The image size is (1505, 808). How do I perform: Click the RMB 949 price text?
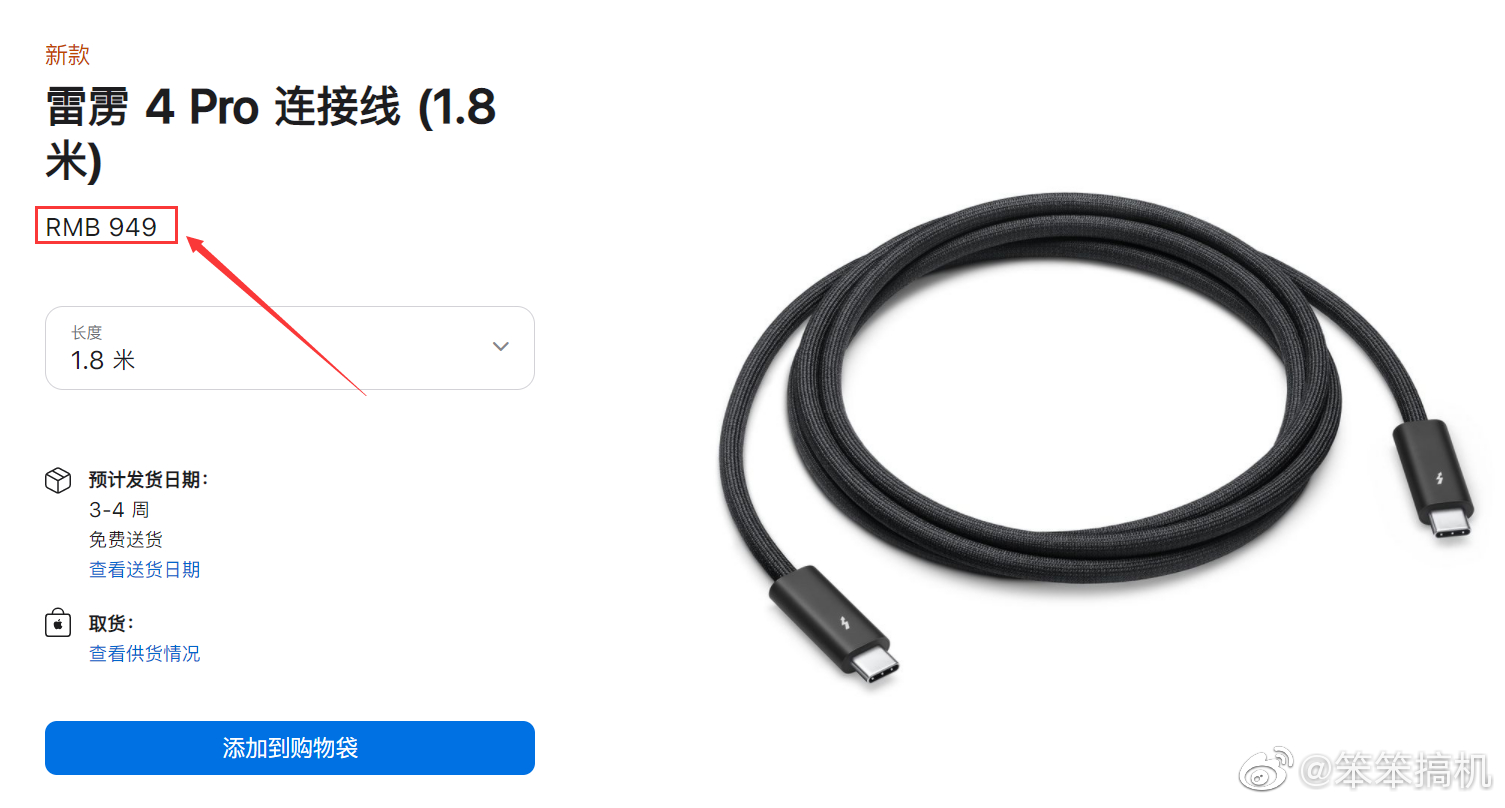pos(102,227)
